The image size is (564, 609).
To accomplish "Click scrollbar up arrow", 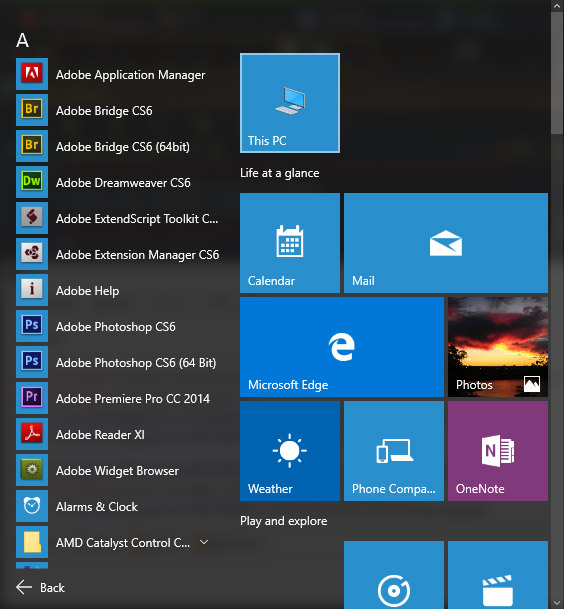I will [x=557, y=5].
